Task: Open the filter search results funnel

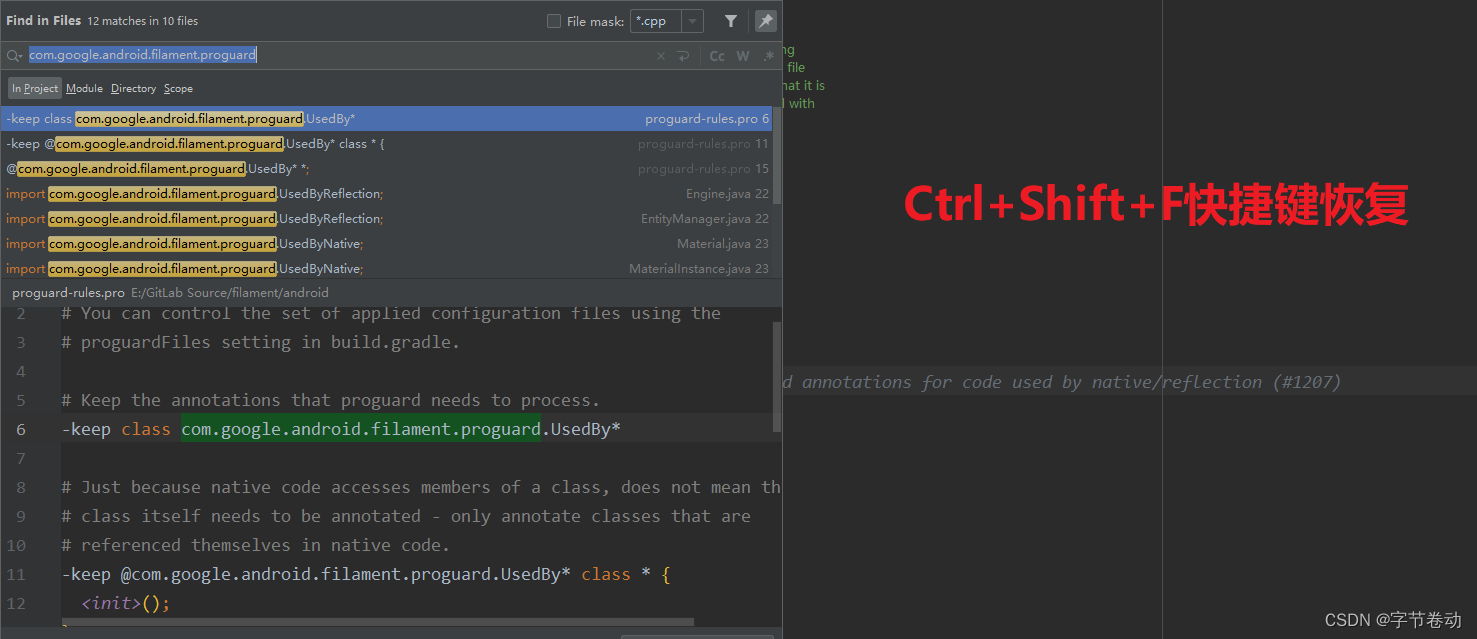Action: coord(731,21)
